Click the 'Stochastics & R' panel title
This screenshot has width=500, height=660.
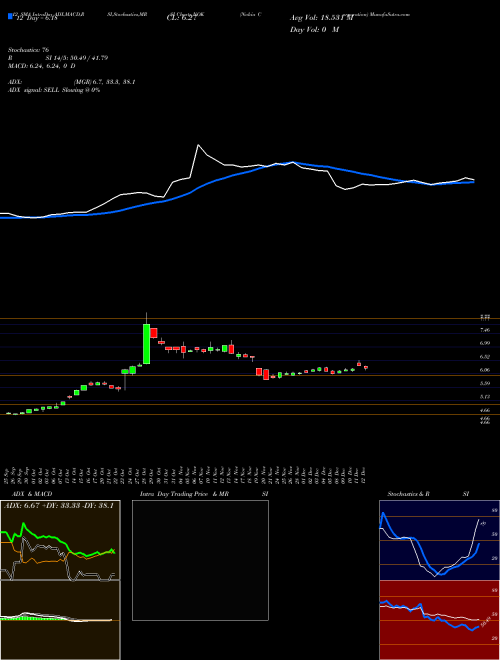click(x=409, y=494)
